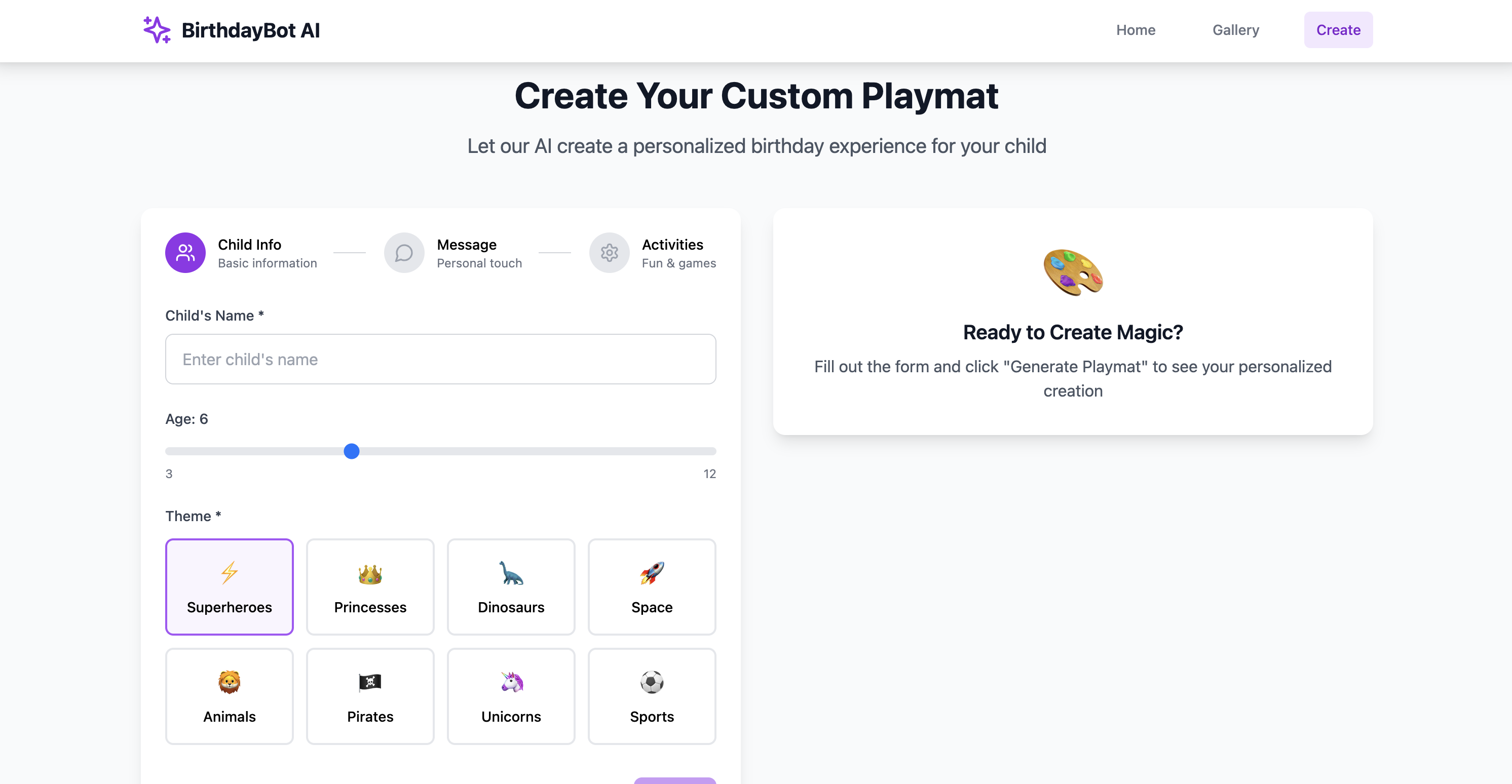The image size is (1512, 784).
Task: Click the Create nav button
Action: 1338,30
